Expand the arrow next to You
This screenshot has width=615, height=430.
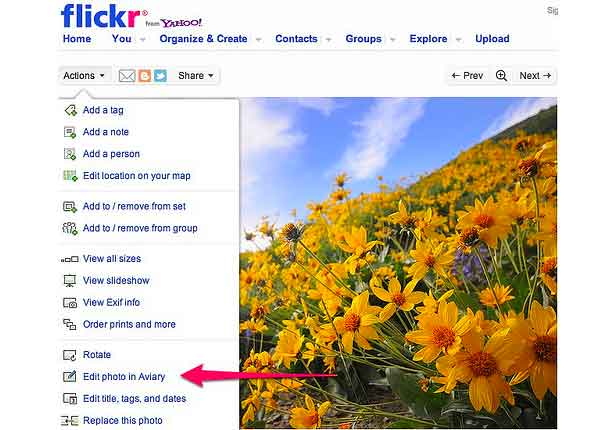pos(142,40)
